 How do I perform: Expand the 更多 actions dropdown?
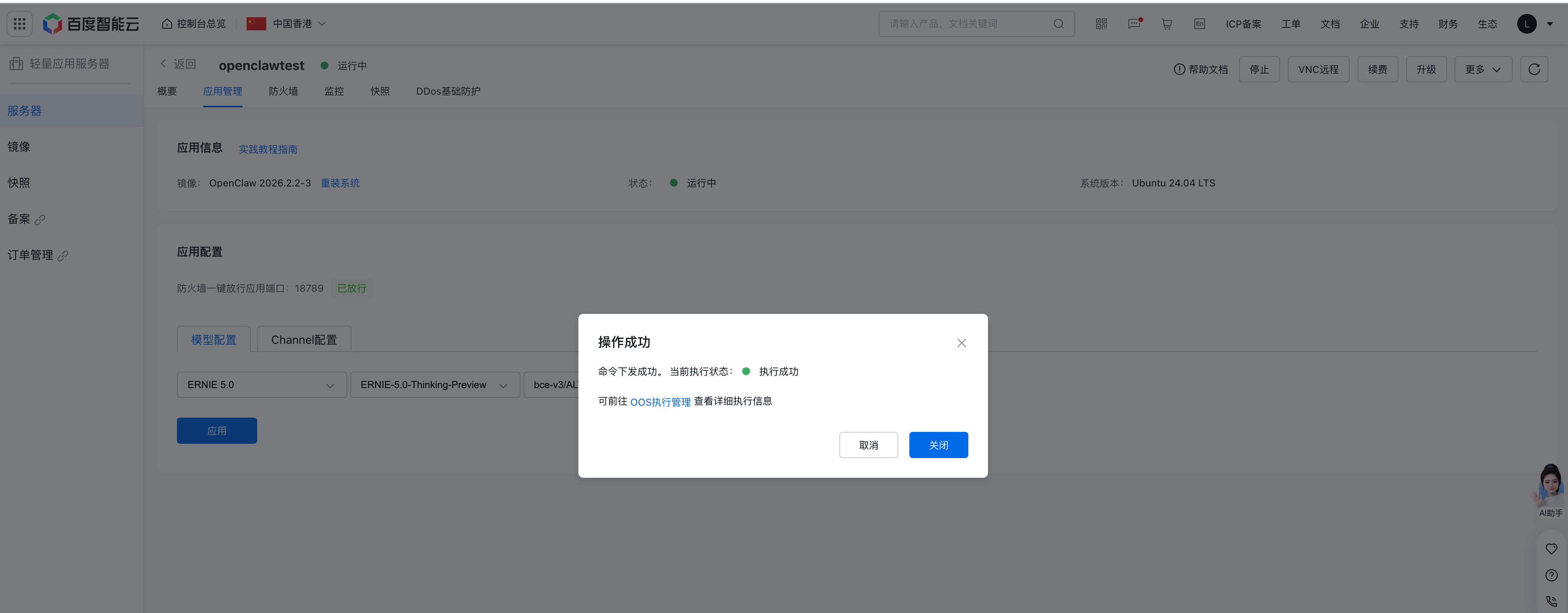coord(1483,69)
